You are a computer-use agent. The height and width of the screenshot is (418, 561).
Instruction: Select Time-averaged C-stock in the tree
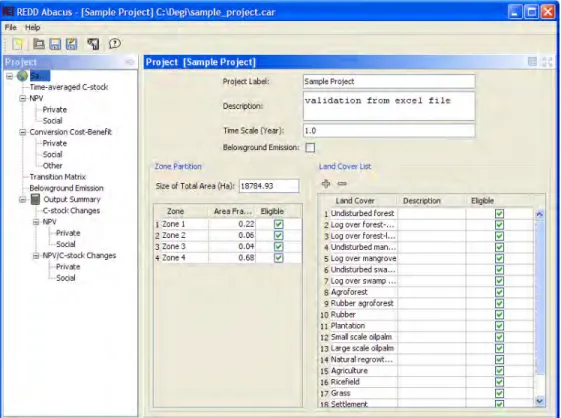pos(69,87)
